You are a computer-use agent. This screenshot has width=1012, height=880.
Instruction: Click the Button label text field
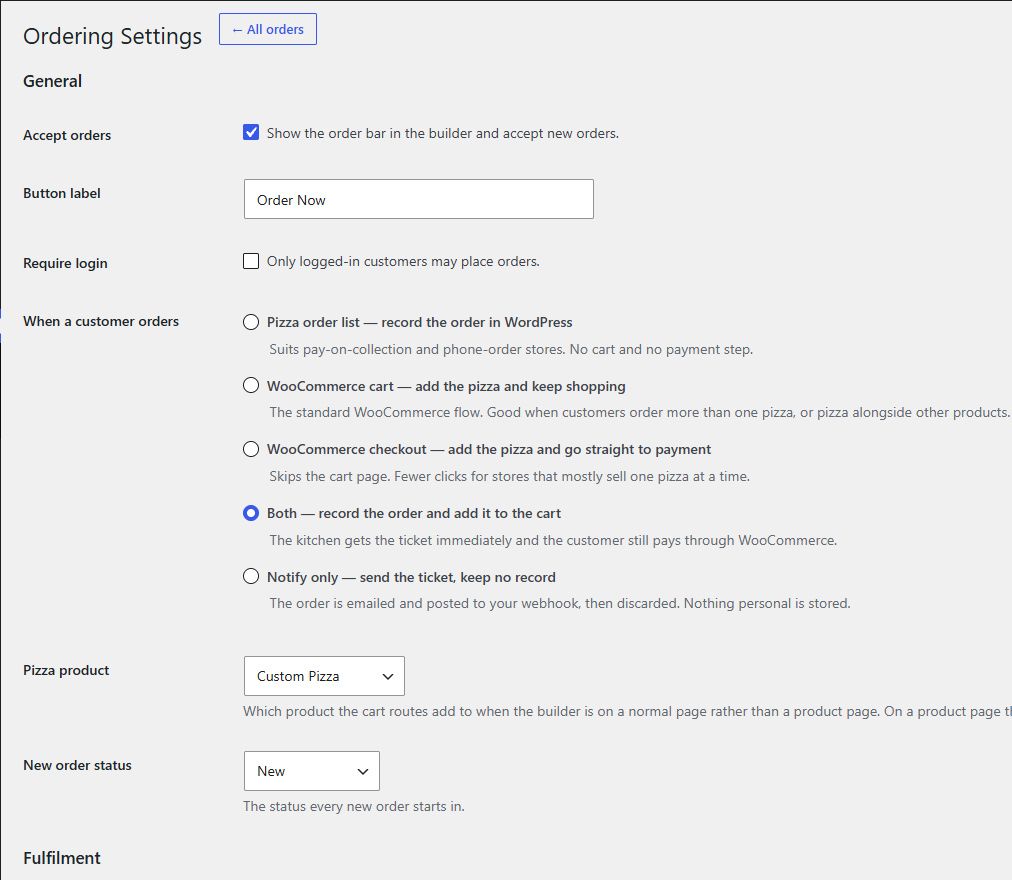418,199
